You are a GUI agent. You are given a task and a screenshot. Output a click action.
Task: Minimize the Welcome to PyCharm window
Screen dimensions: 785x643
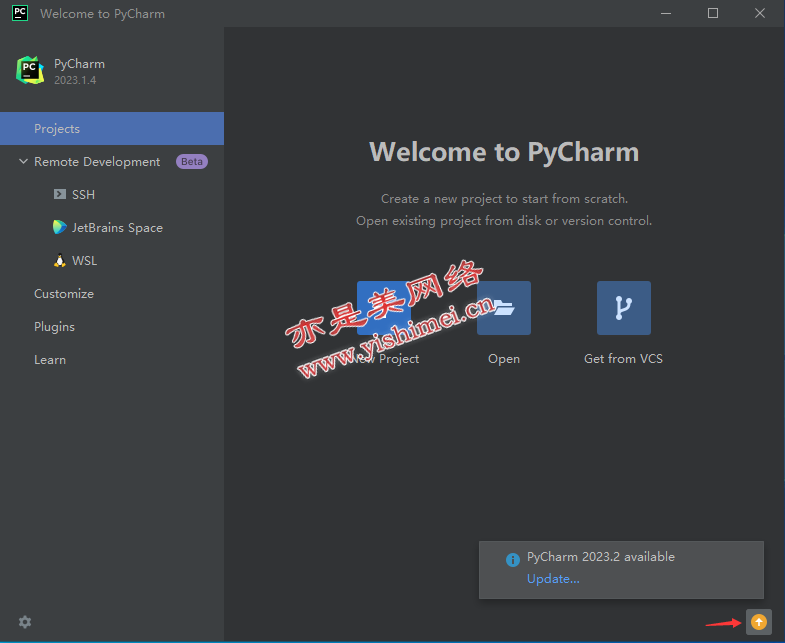[x=666, y=14]
